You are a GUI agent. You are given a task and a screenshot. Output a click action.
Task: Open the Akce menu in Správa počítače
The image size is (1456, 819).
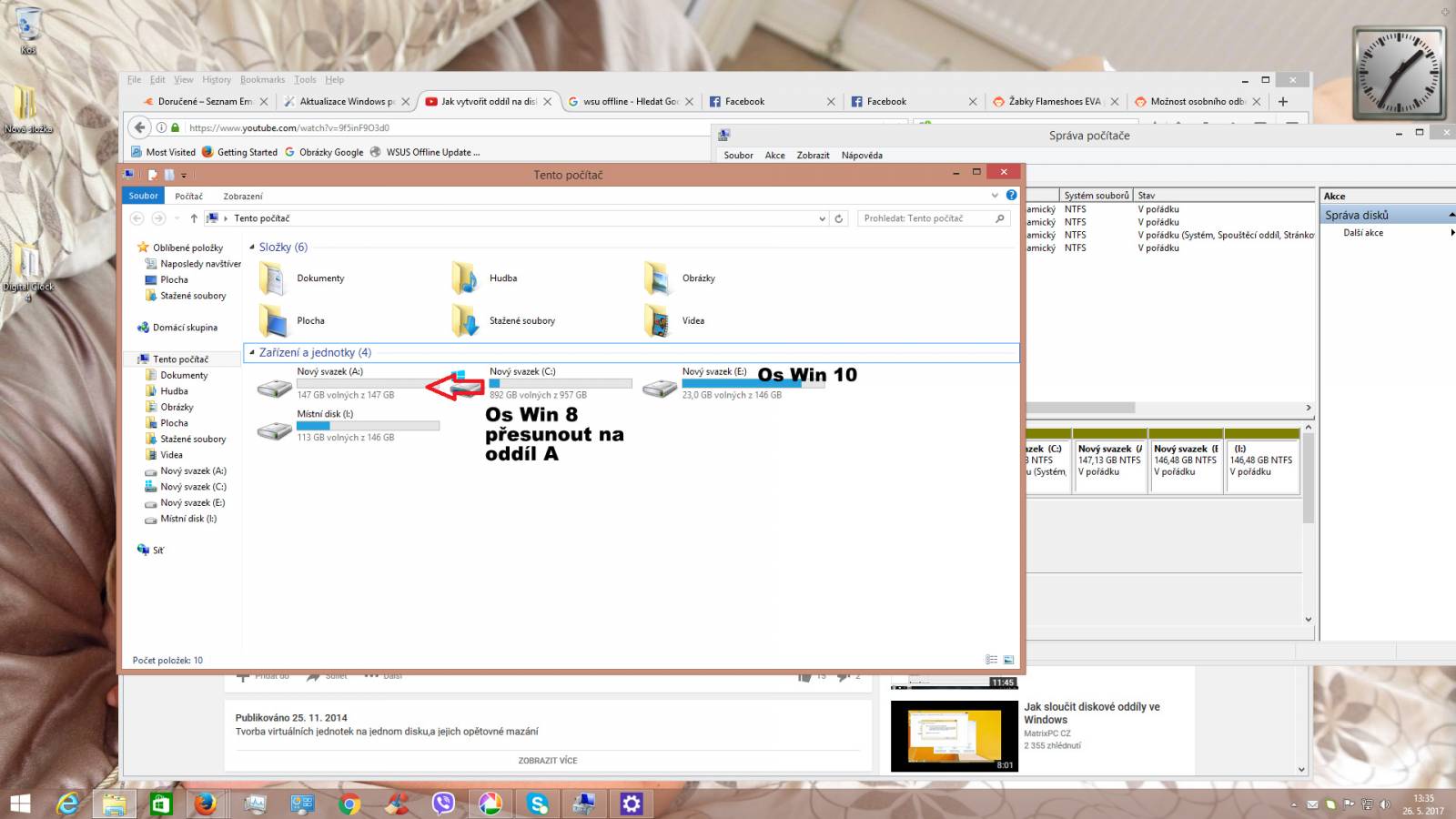(775, 156)
